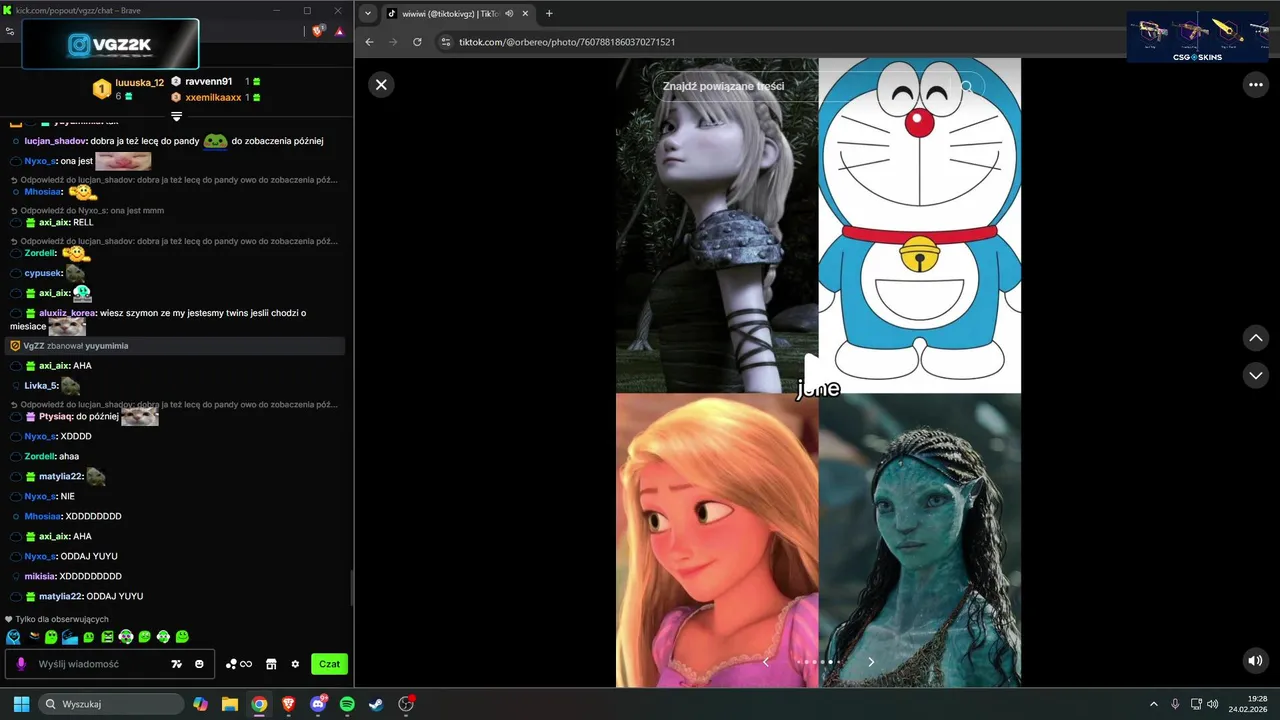Open chat settings gear icon

[x=295, y=664]
